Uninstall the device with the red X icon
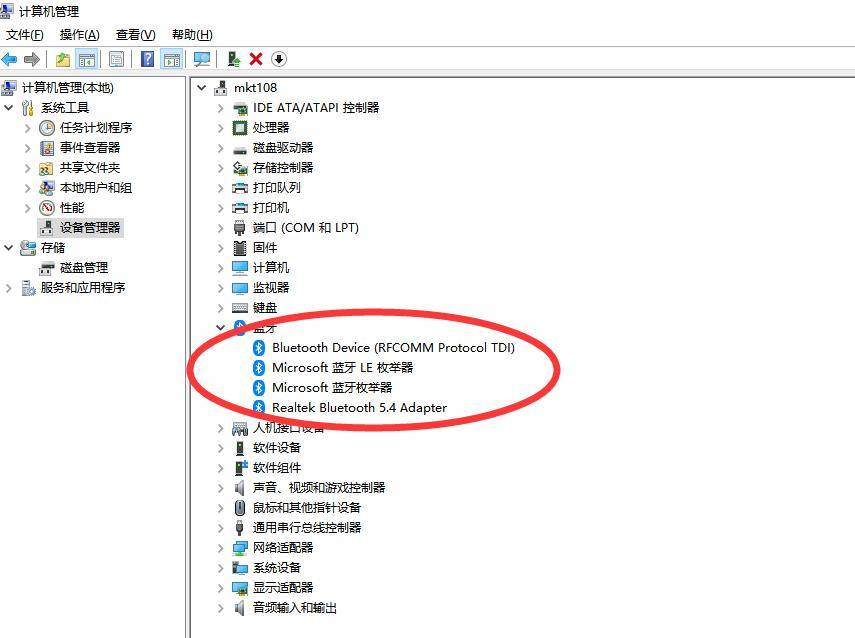 [256, 59]
